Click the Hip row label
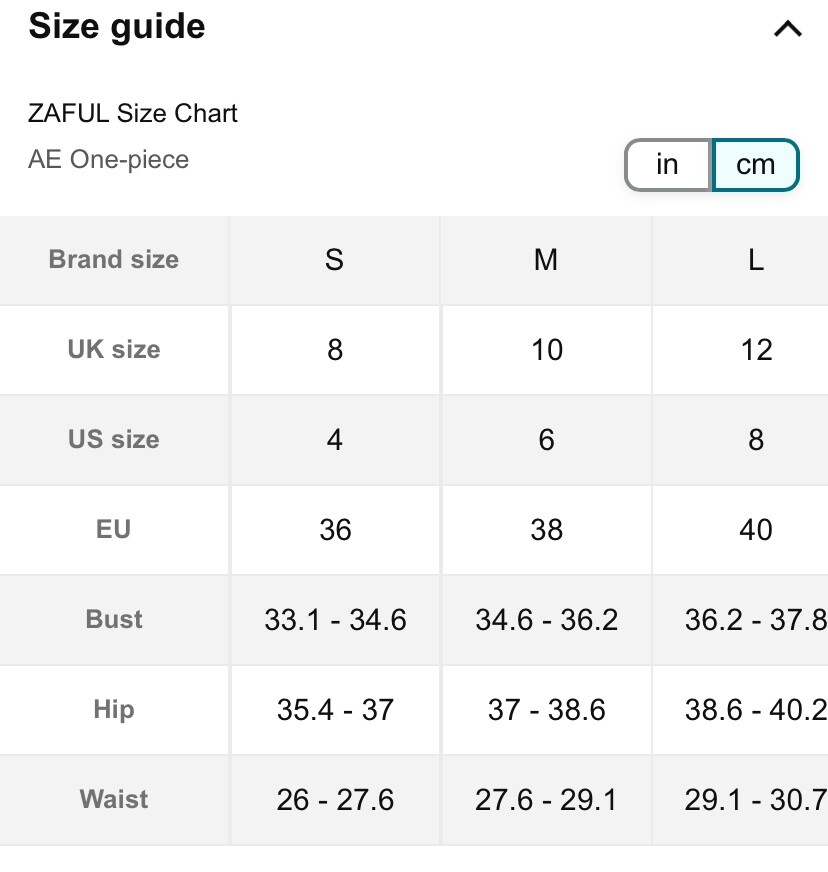The image size is (828, 872). coord(114,710)
